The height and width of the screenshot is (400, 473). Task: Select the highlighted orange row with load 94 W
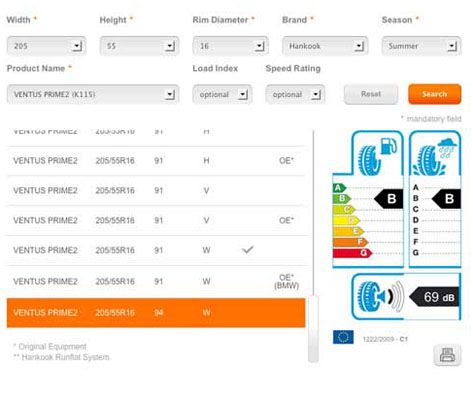coord(156,313)
